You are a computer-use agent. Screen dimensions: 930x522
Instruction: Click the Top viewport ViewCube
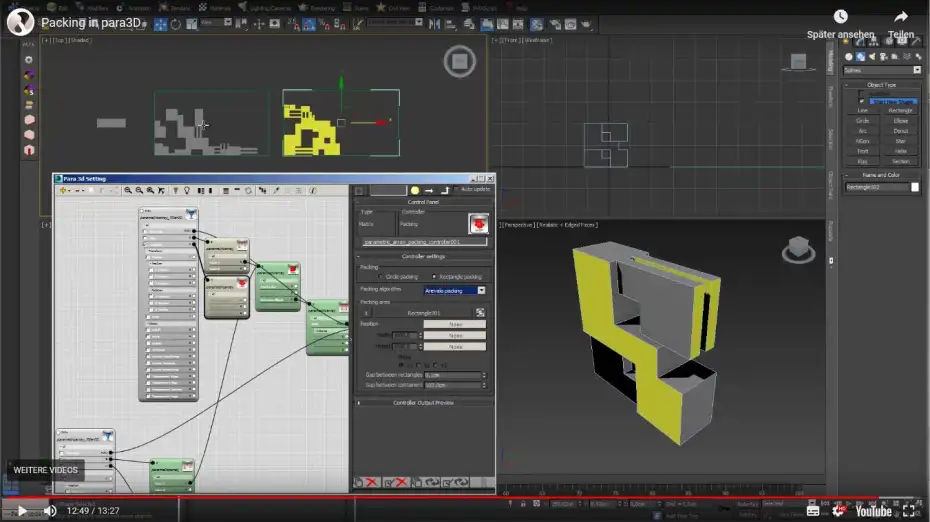[x=460, y=61]
